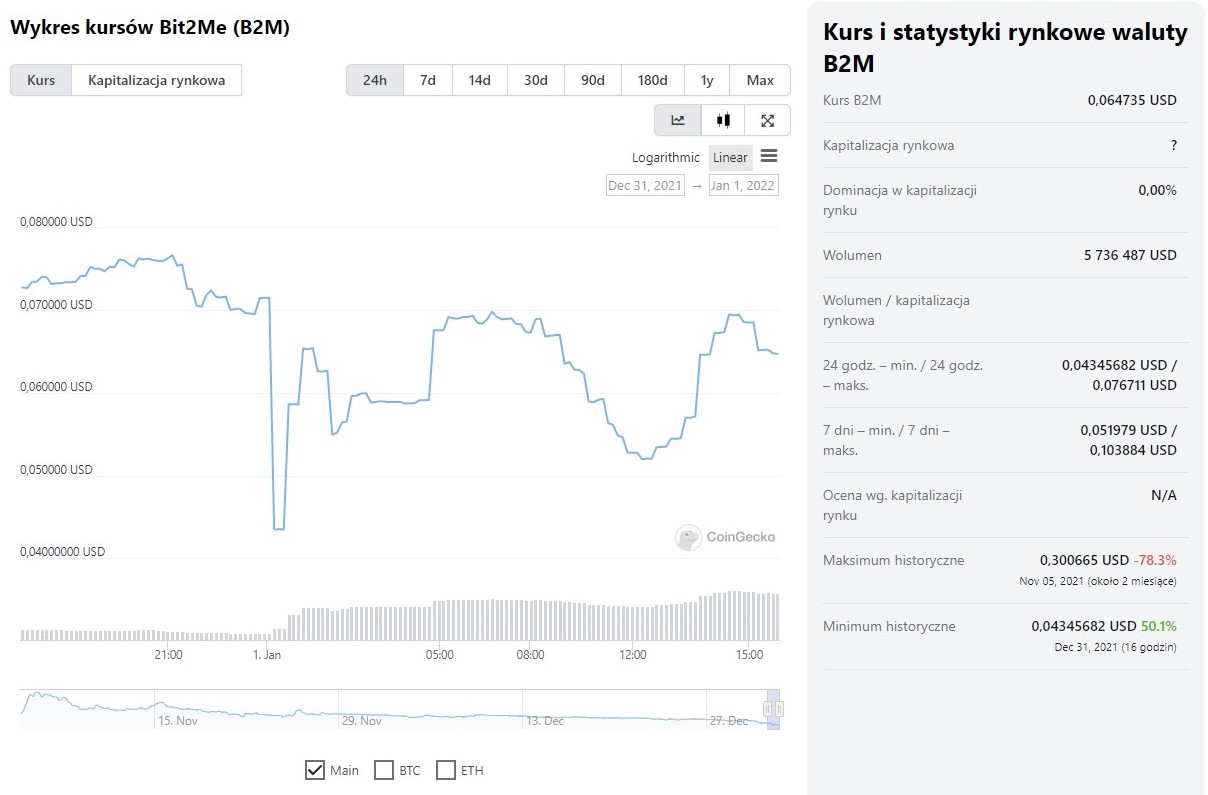Open chart hamburger menu icon
This screenshot has height=795, width=1208.
click(x=769, y=156)
